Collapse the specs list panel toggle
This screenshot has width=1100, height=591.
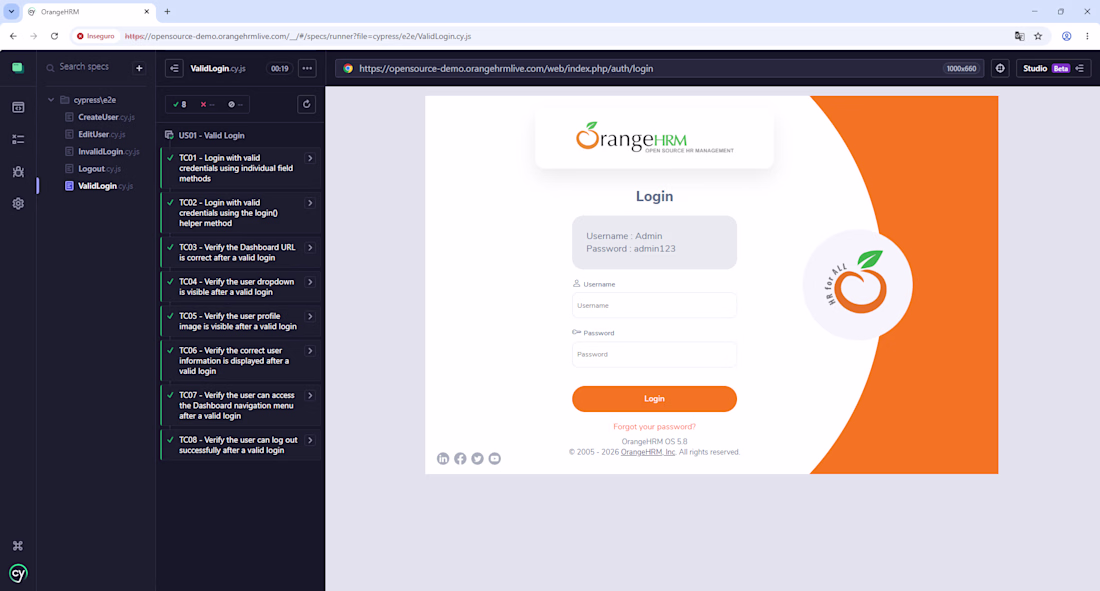pyautogui.click(x=174, y=68)
